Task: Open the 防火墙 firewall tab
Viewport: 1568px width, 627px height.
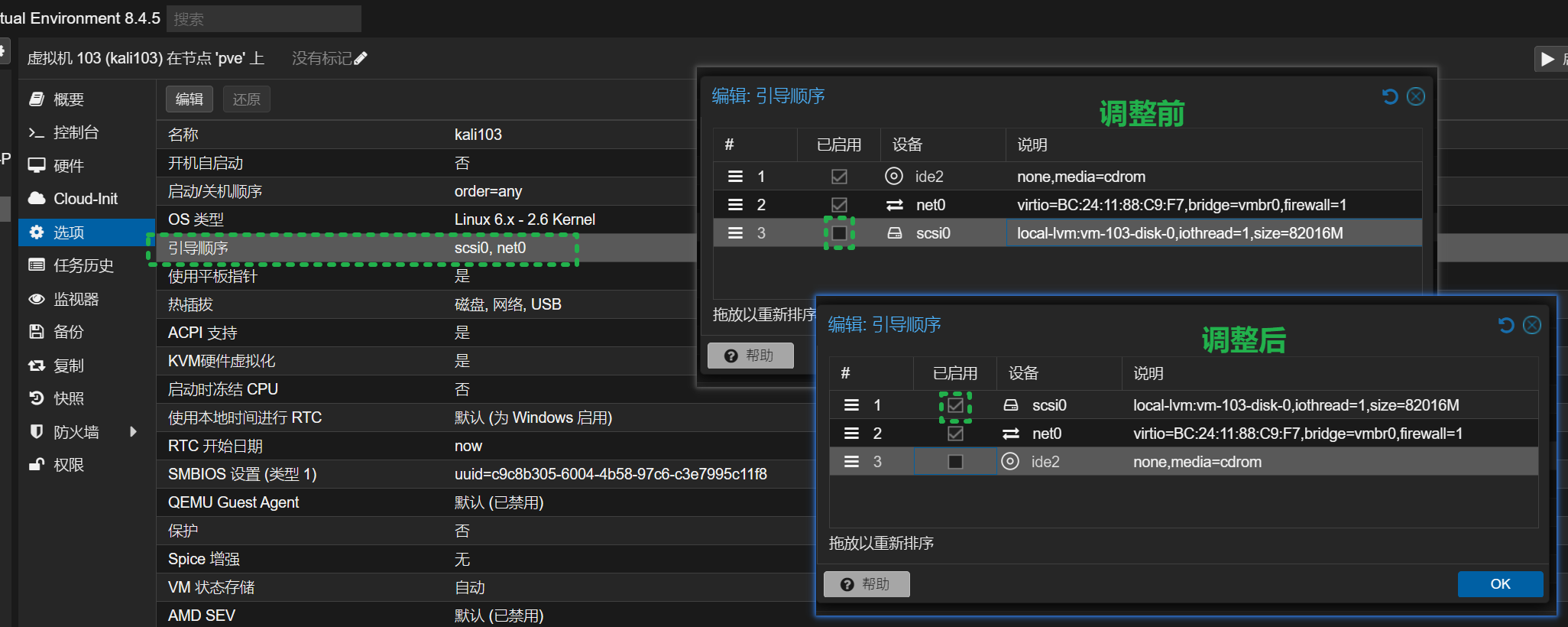Action: (86, 432)
